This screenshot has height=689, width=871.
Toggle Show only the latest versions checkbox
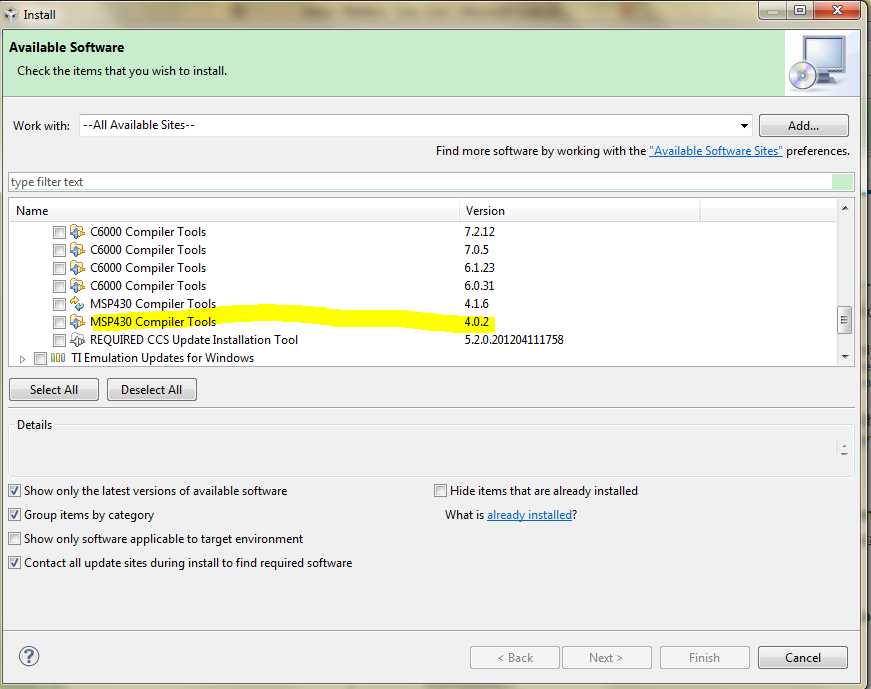click(x=14, y=491)
